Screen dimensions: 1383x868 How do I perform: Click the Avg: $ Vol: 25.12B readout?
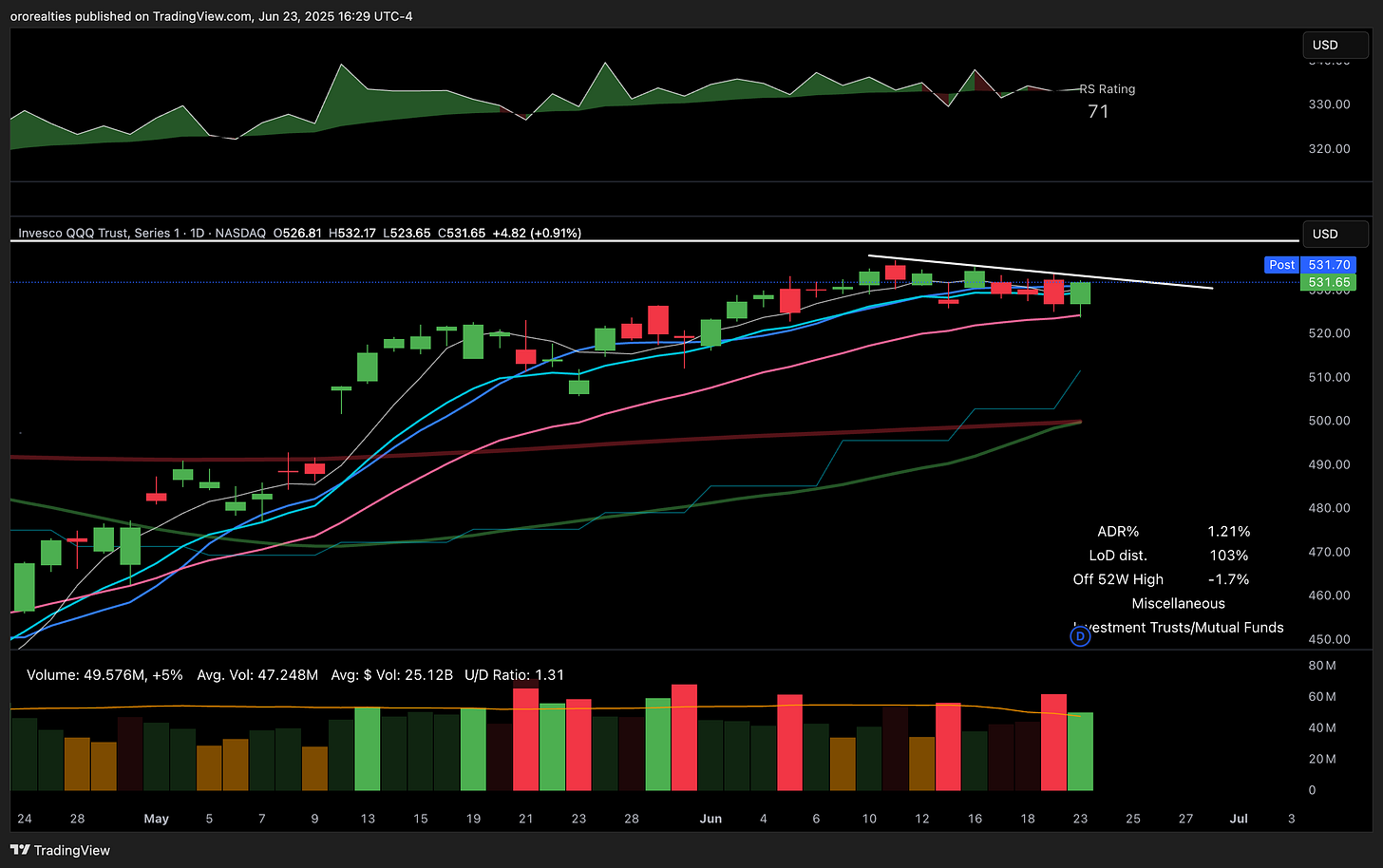click(x=391, y=675)
